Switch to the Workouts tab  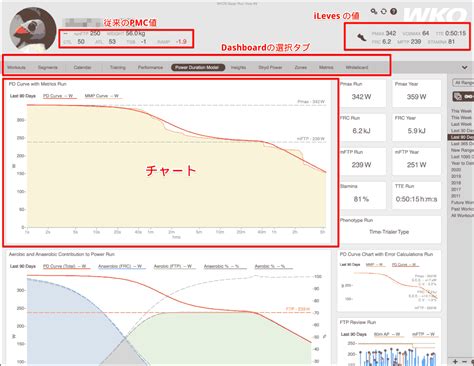tap(16, 68)
